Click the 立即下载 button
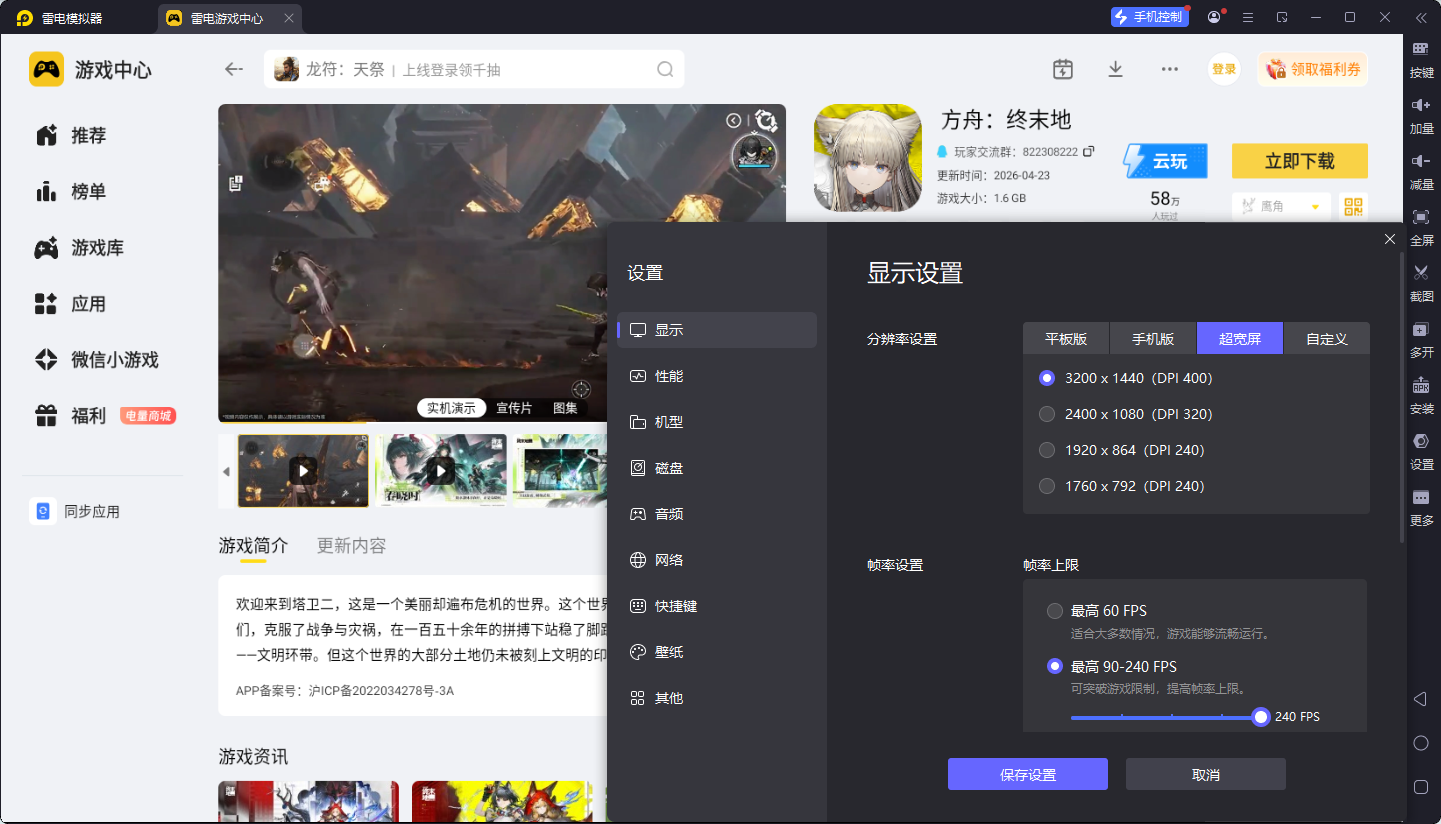 [1300, 161]
